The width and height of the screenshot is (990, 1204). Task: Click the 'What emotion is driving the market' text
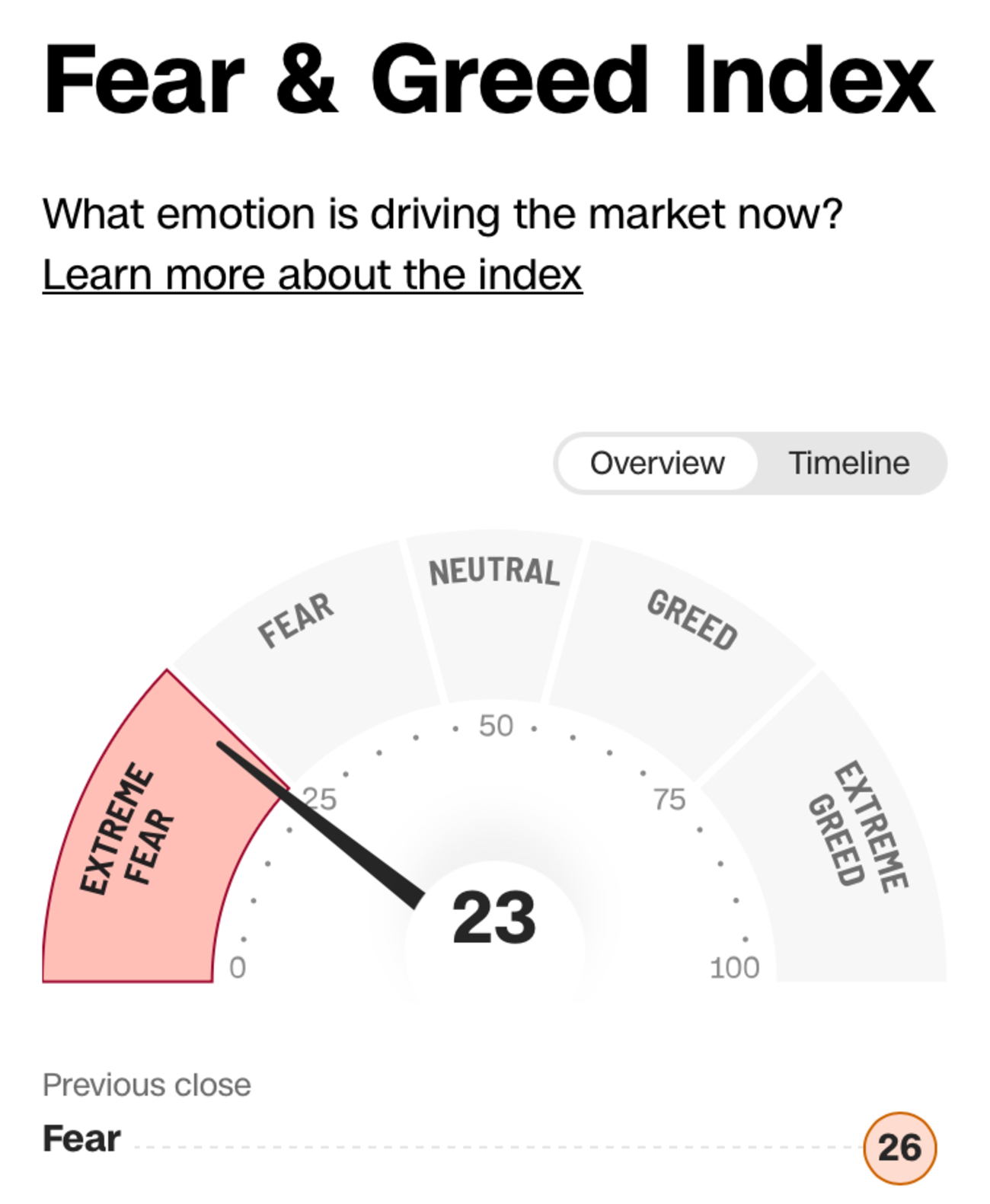(442, 214)
